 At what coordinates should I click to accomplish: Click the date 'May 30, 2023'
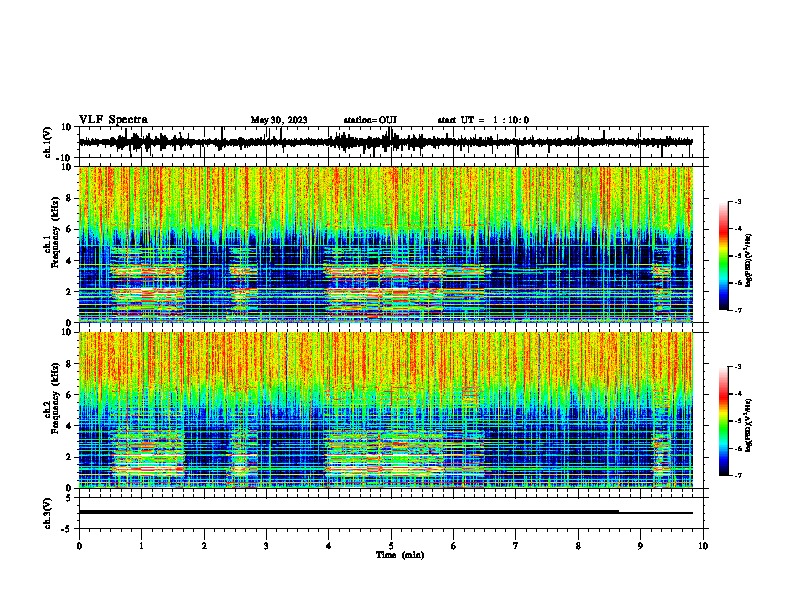point(279,120)
